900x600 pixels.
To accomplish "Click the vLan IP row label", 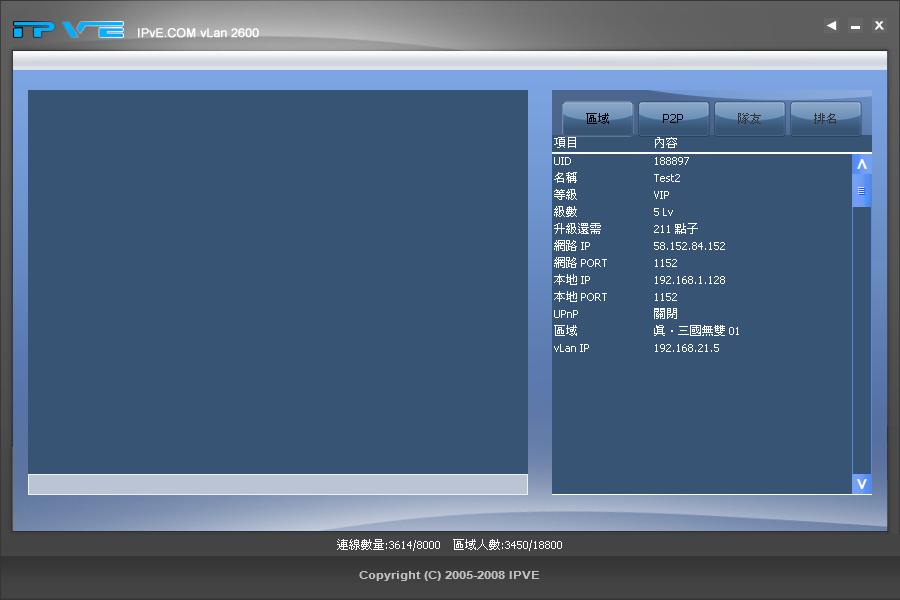I will point(571,348).
